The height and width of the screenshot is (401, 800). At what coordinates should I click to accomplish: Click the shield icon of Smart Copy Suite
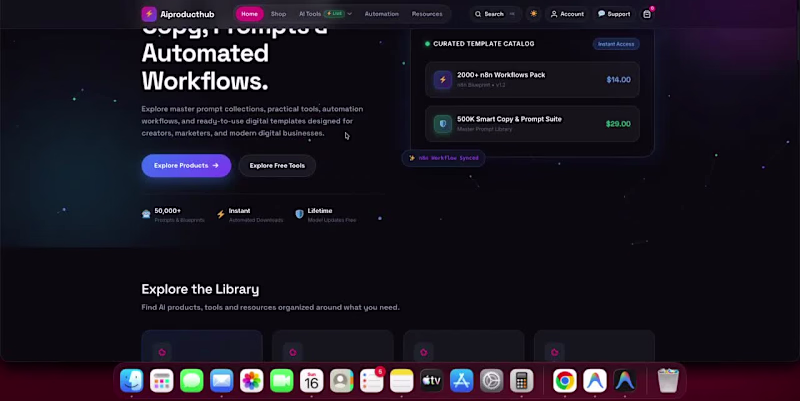[443, 123]
